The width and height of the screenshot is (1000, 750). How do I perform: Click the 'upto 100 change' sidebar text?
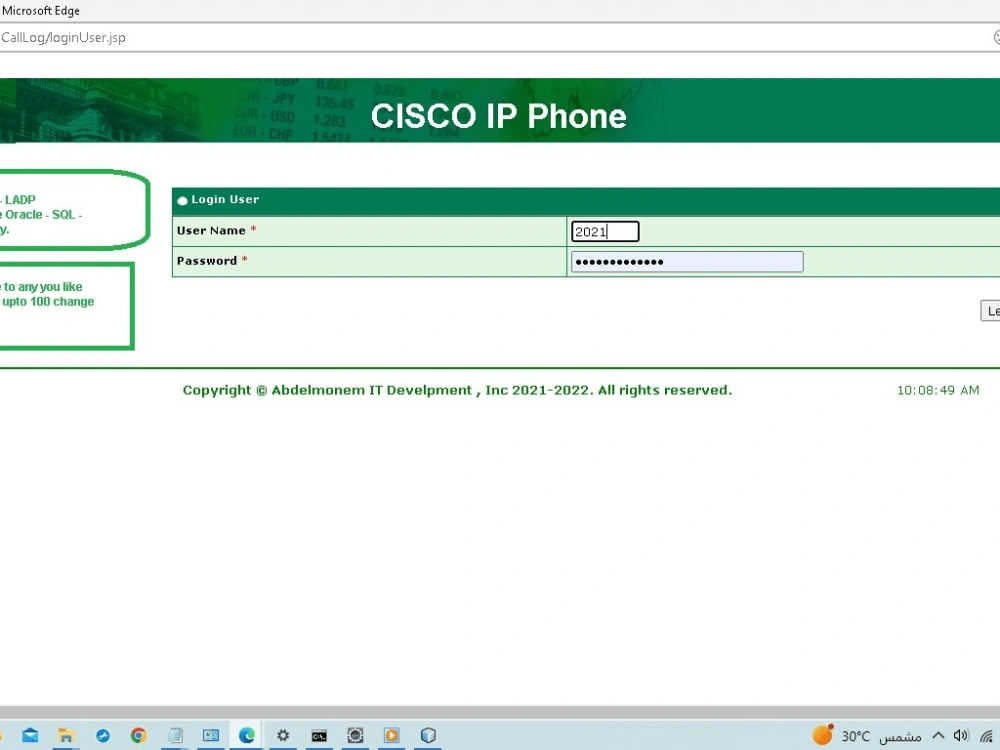48,302
